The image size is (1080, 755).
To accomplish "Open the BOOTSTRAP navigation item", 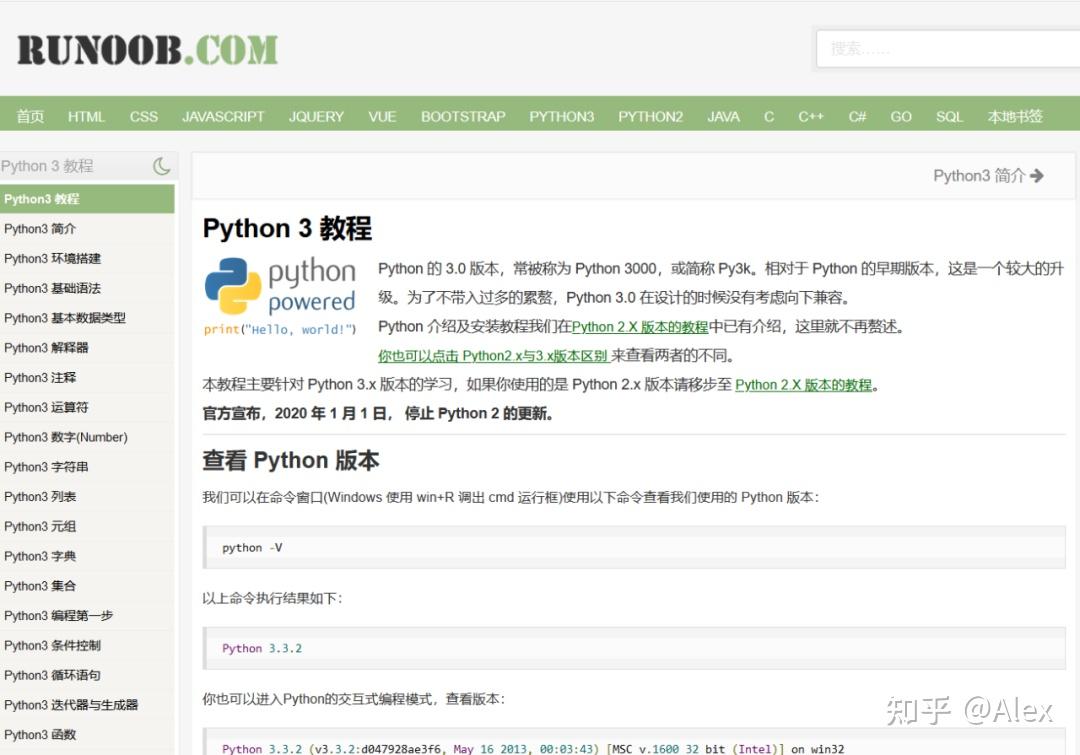I will 463,116.
